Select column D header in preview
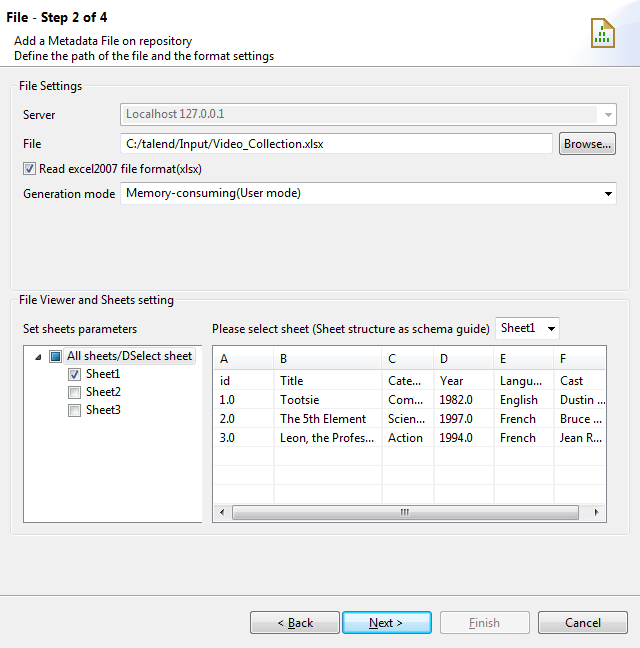The height and width of the screenshot is (648, 640). pyautogui.click(x=463, y=359)
